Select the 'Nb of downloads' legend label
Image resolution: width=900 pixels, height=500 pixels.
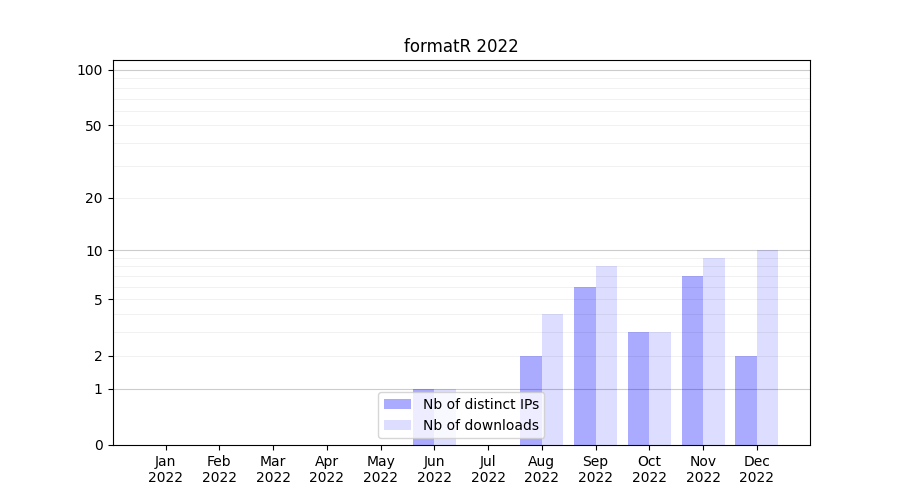click(x=480, y=425)
